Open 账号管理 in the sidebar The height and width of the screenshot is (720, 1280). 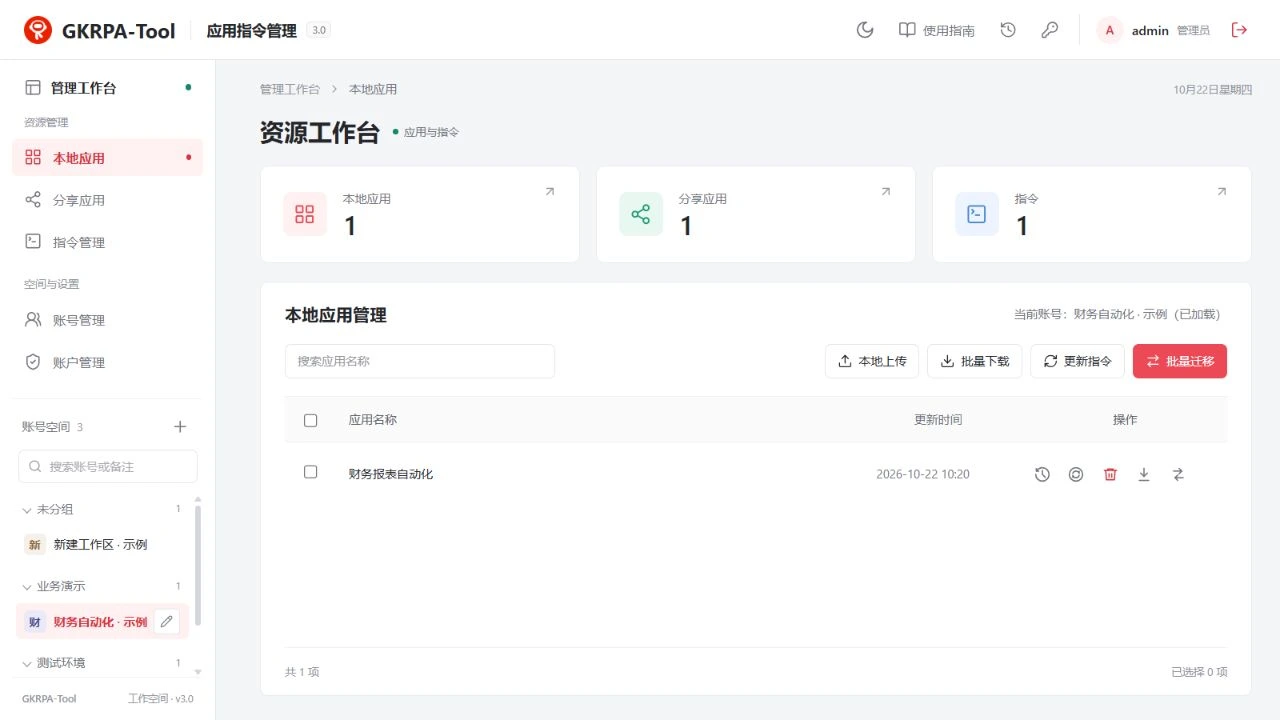(x=107, y=320)
